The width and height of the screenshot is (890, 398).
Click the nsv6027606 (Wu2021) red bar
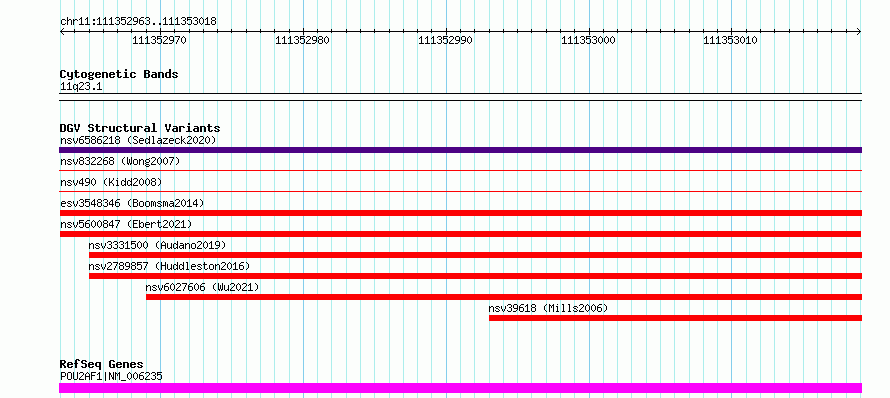[x=504, y=297]
